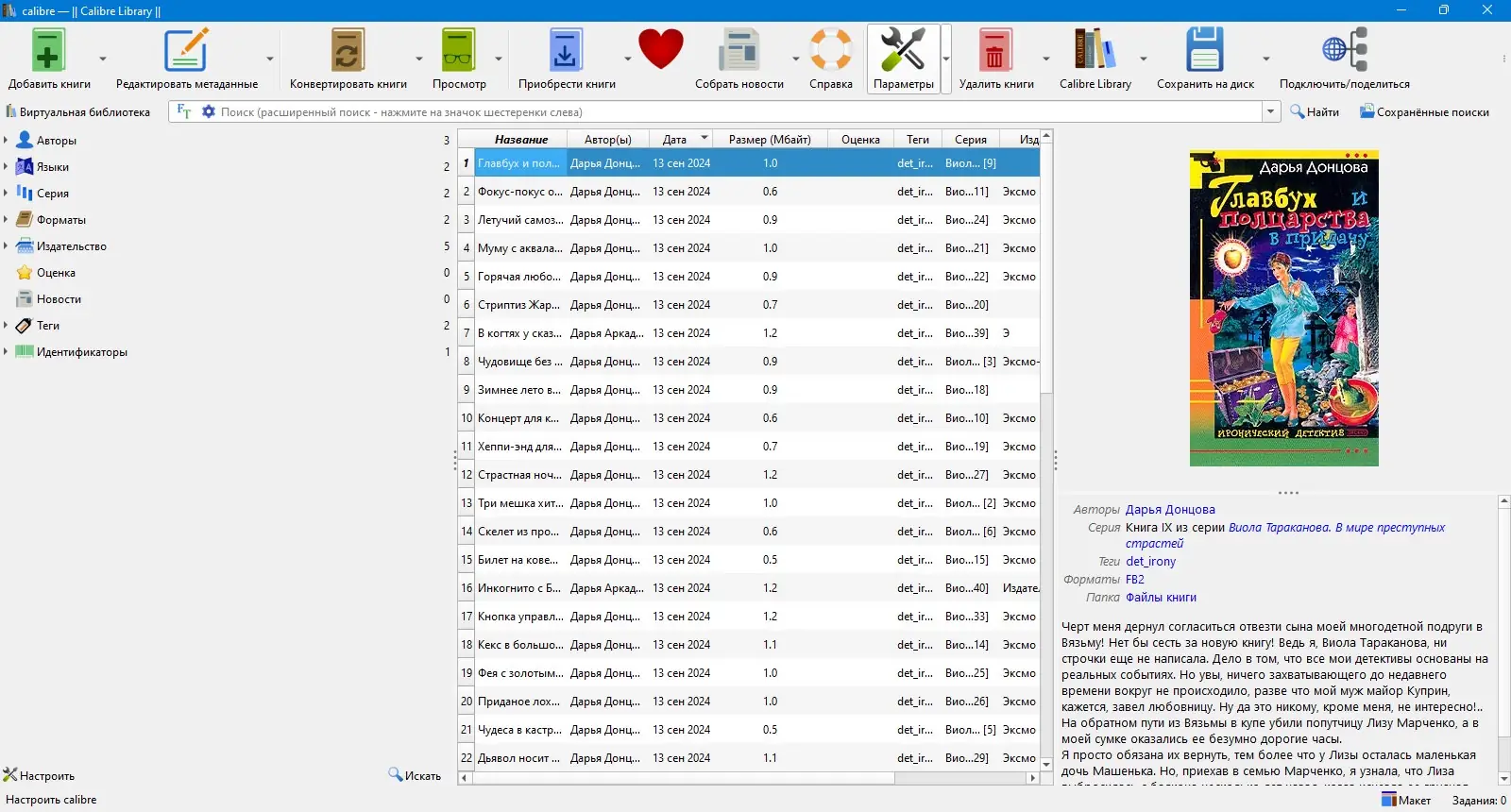Launch Конвертировать книги converter
Screen dimensions: 1511x812
(x=348, y=50)
